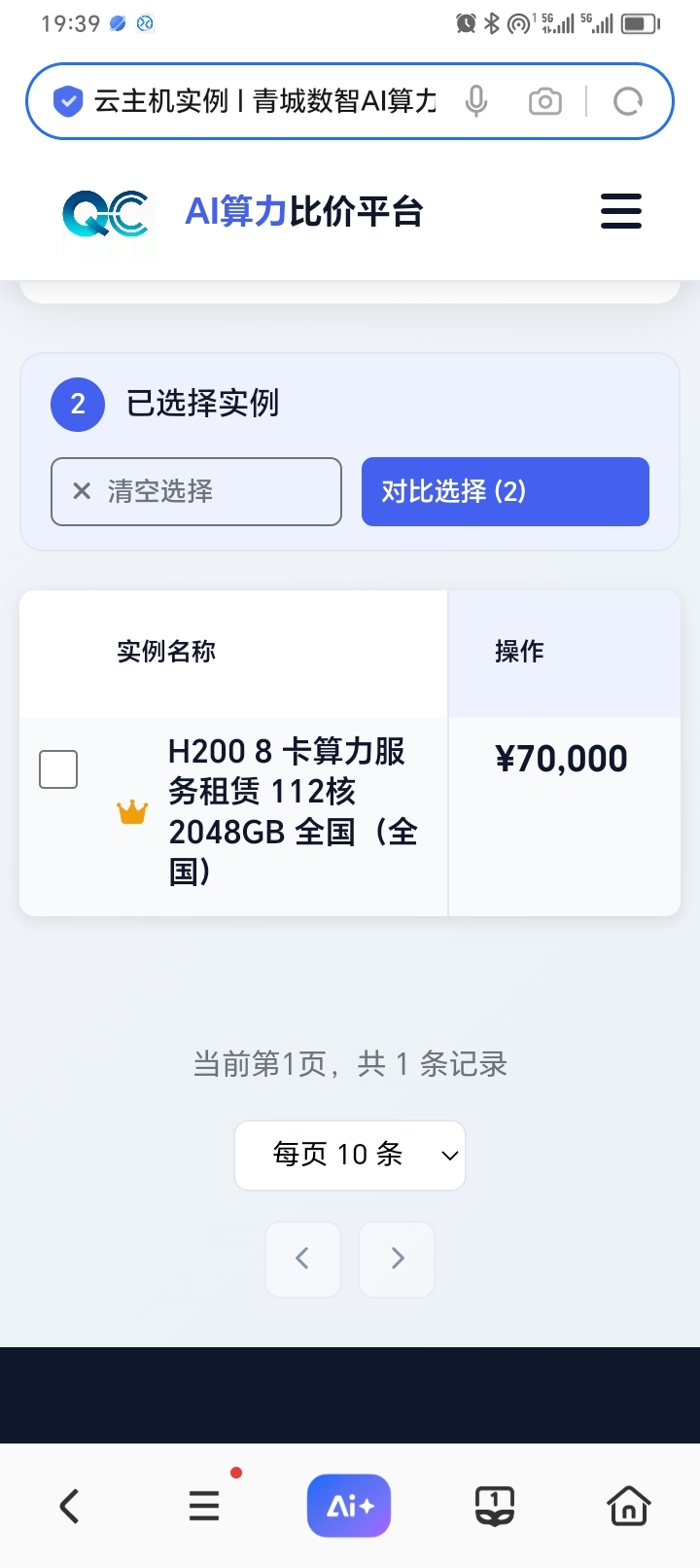Check the H200 8卡 instance checkbox
This screenshot has height=1568, width=700.
pos(58,769)
